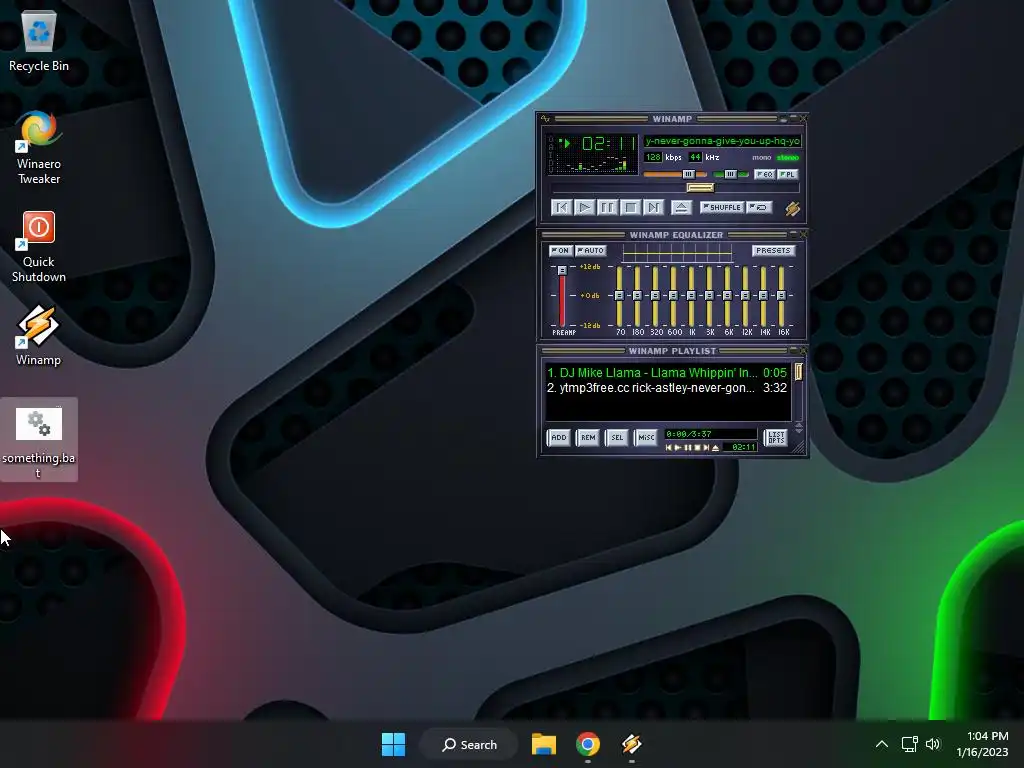1024x768 pixels.
Task: Click the green balance slider
Action: pos(731,174)
